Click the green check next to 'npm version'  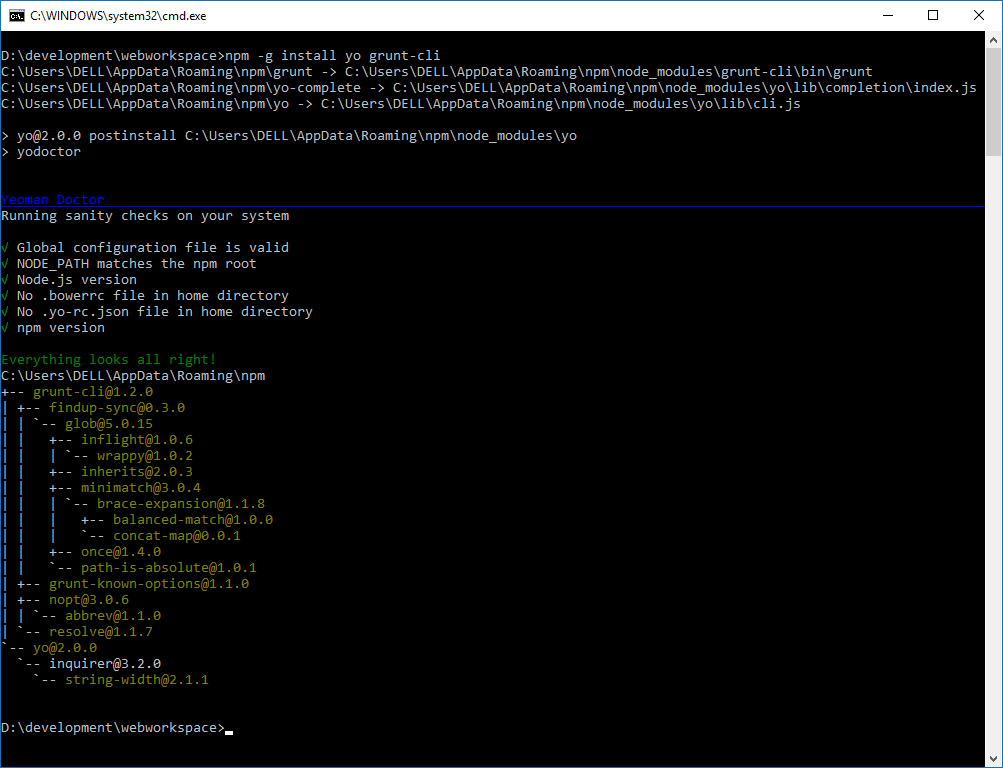point(5,327)
